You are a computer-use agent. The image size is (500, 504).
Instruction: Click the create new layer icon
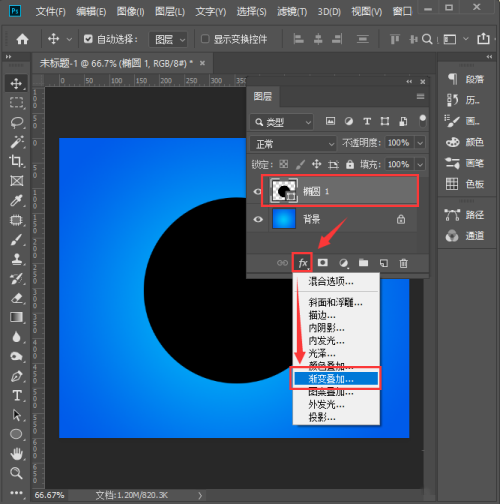point(384,263)
